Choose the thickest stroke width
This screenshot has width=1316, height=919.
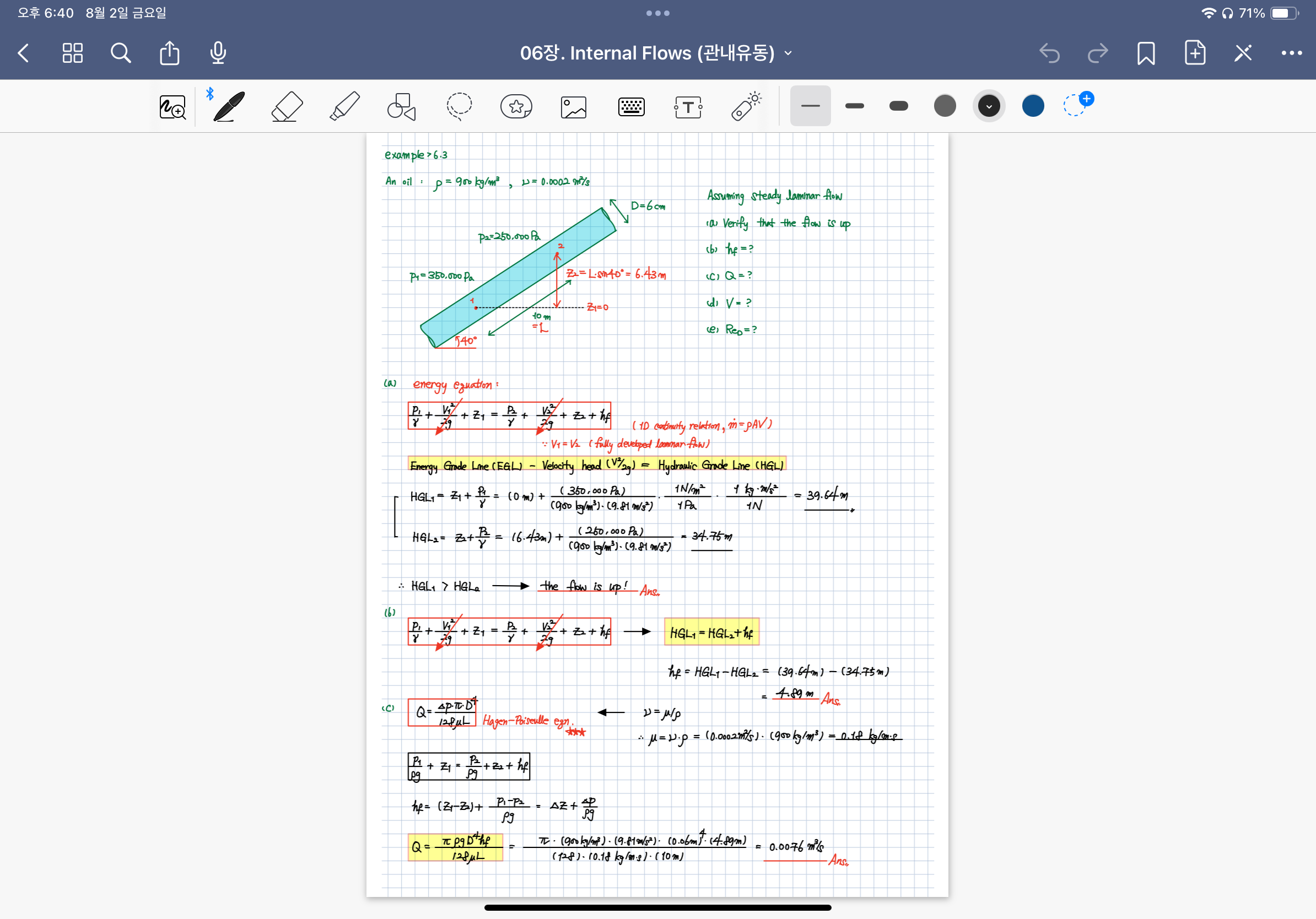point(898,106)
